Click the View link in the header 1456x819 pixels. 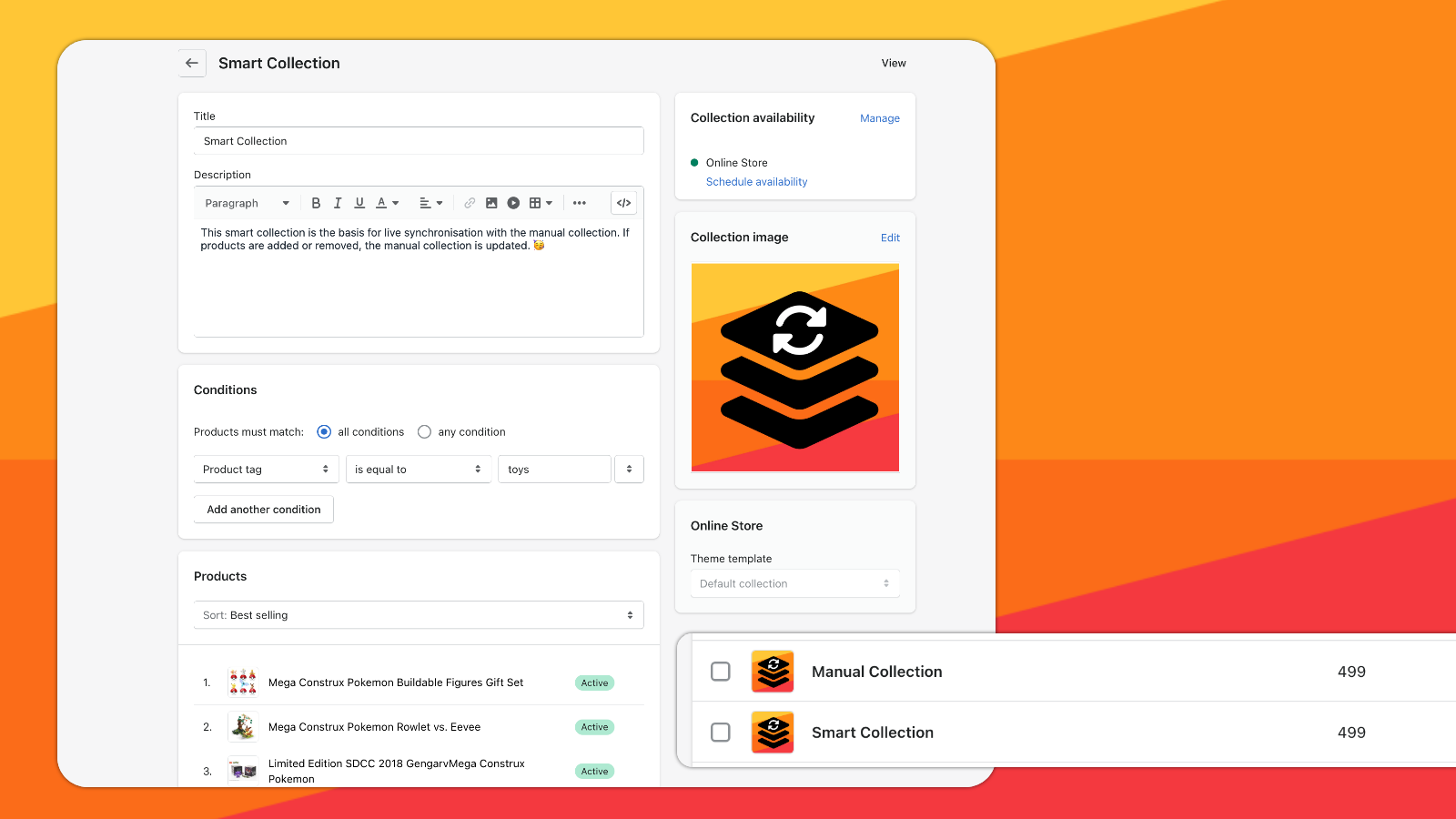[x=894, y=63]
